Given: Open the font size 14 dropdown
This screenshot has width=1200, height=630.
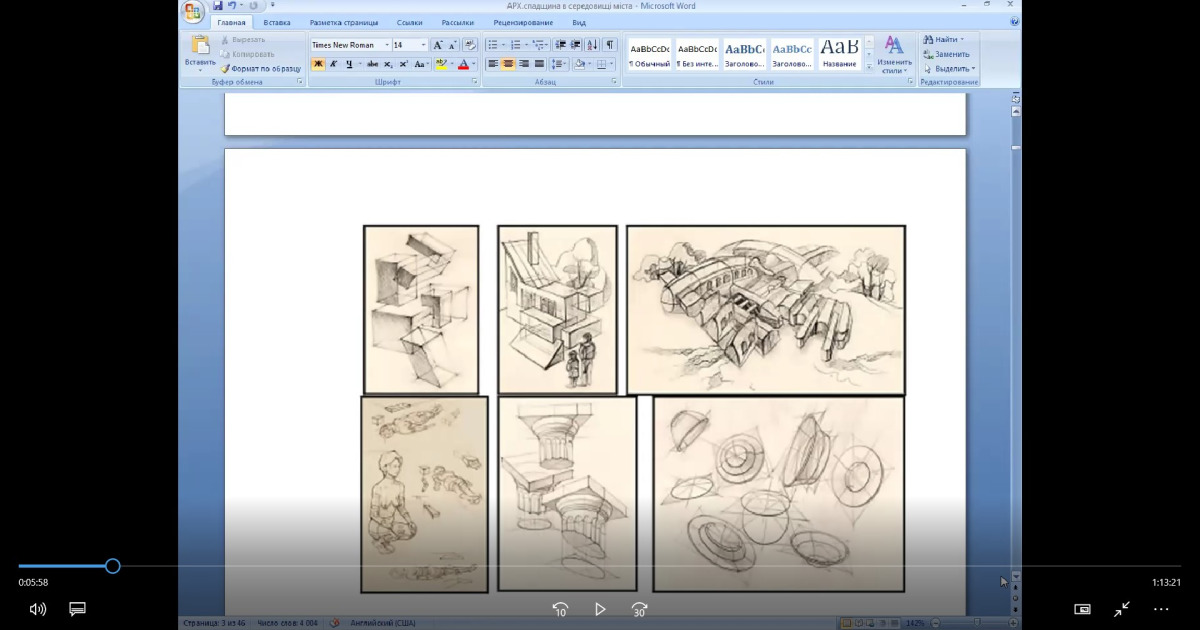Looking at the screenshot, I should point(424,45).
